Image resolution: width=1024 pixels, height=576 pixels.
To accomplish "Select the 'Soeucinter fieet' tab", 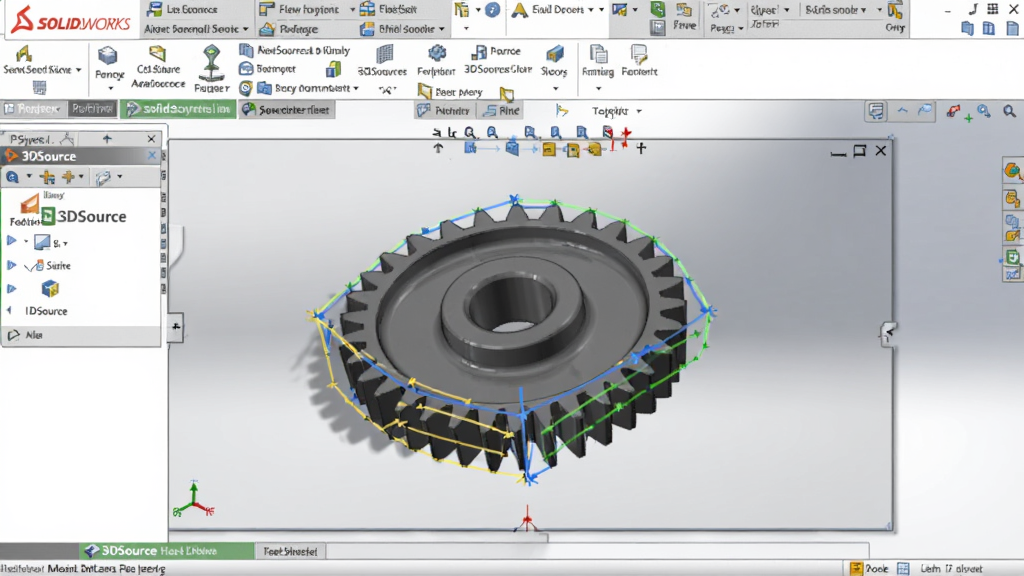I will coord(287,110).
